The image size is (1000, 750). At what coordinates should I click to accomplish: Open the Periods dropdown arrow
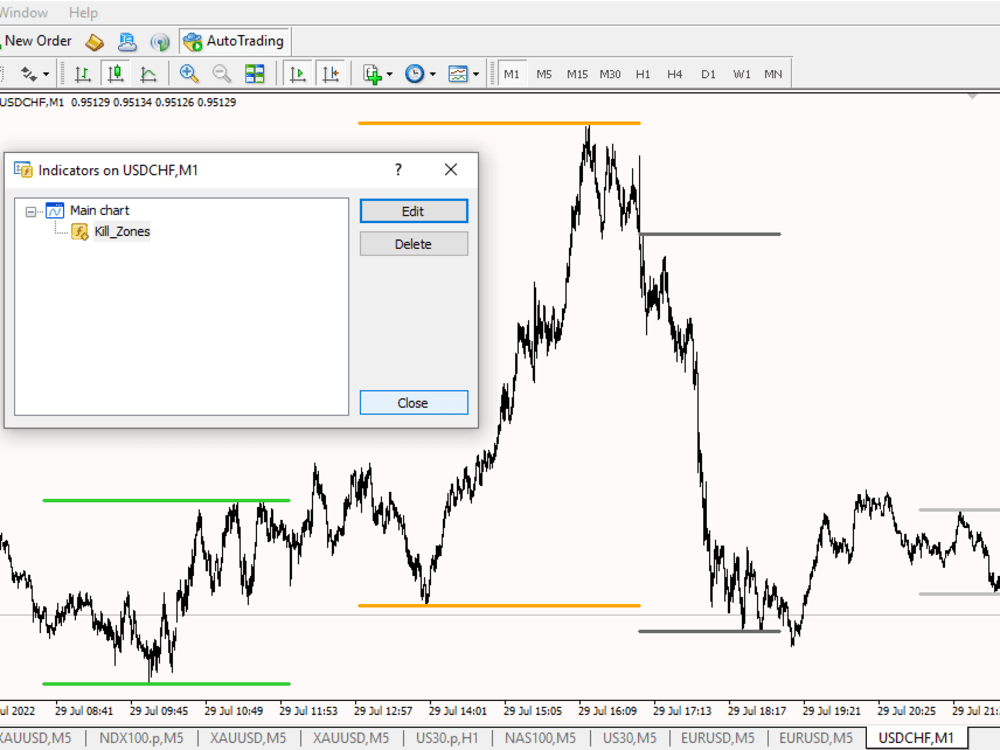tap(432, 73)
